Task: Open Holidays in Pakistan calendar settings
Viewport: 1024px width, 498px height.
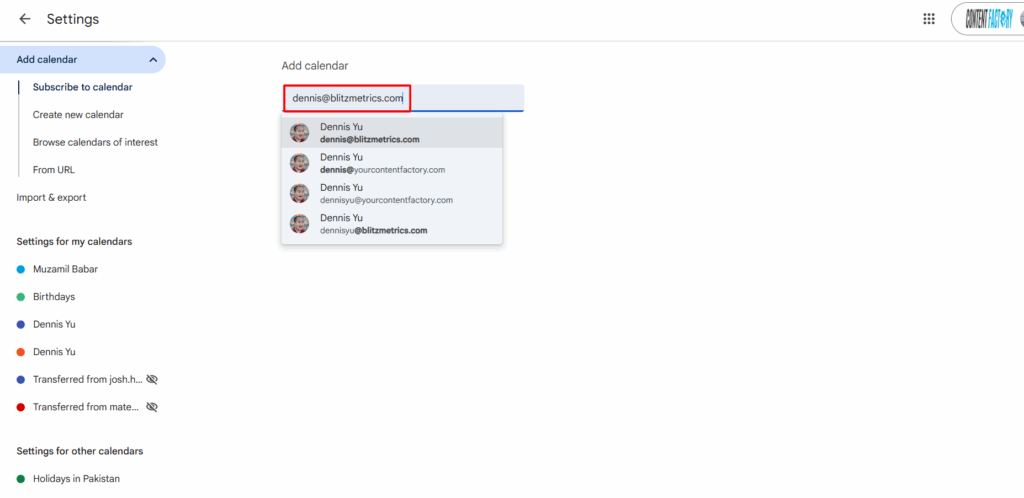Action: [x=76, y=478]
